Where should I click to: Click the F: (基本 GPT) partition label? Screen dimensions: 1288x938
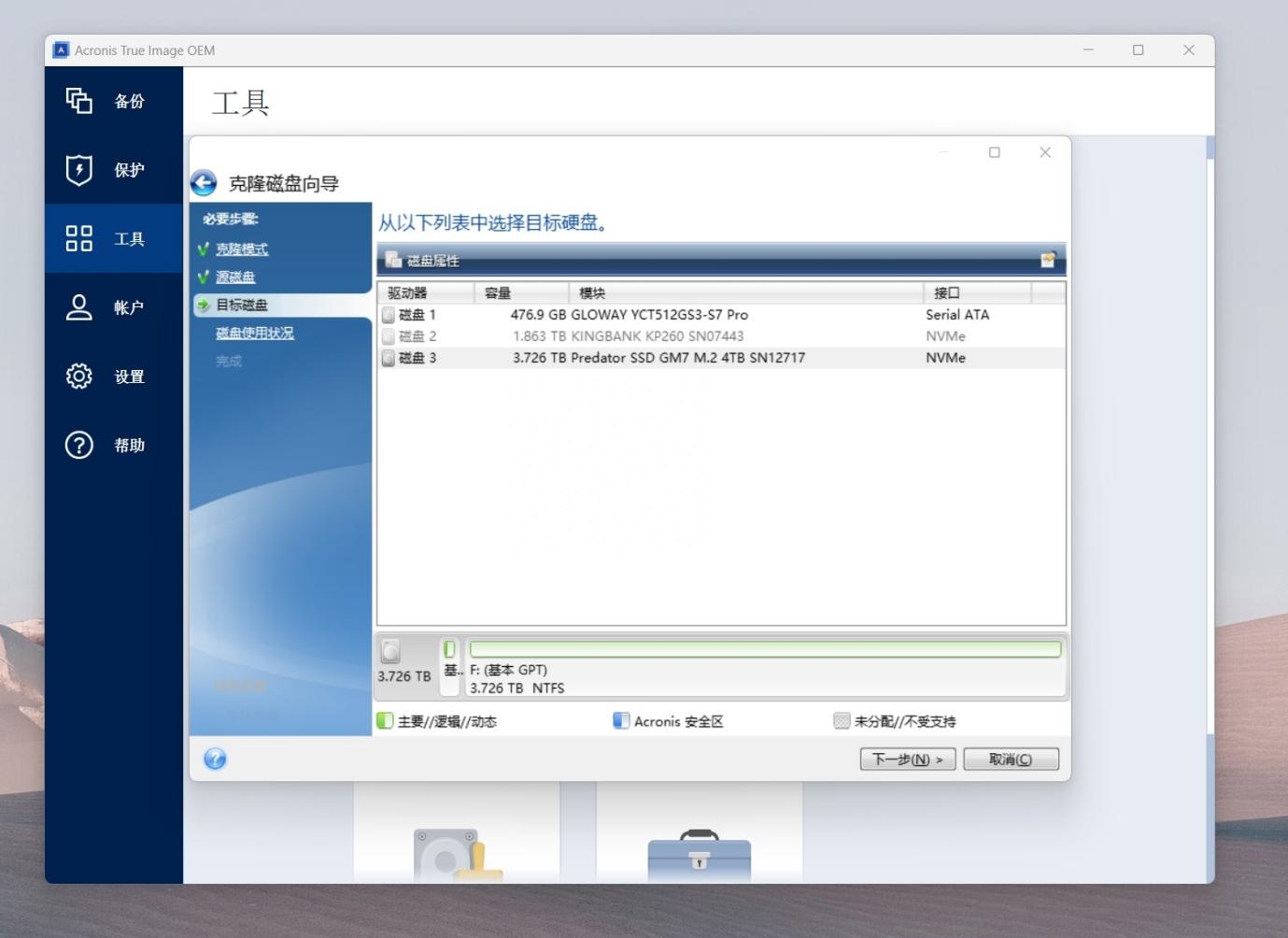click(508, 670)
